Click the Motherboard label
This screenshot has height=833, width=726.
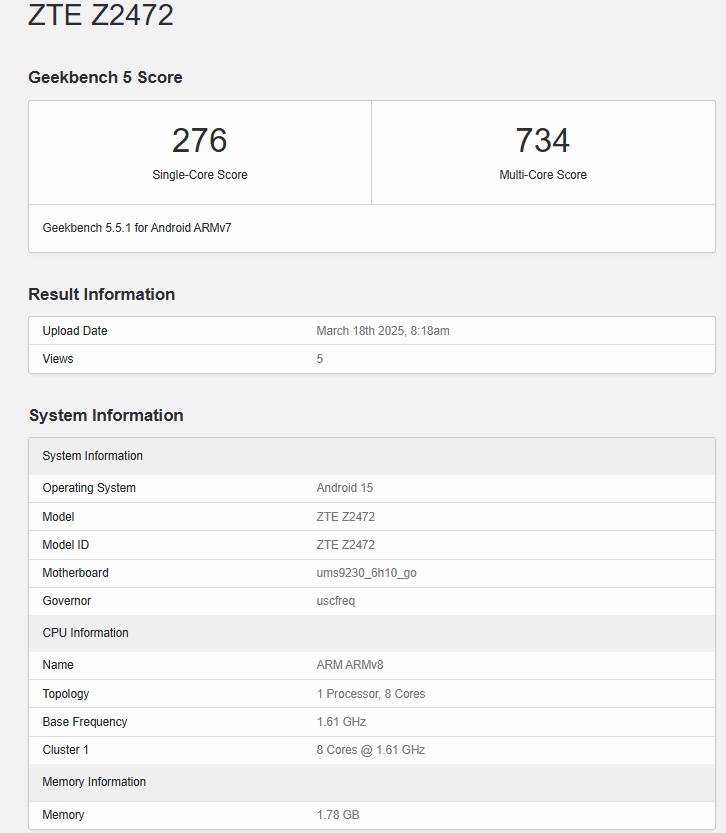pos(75,573)
